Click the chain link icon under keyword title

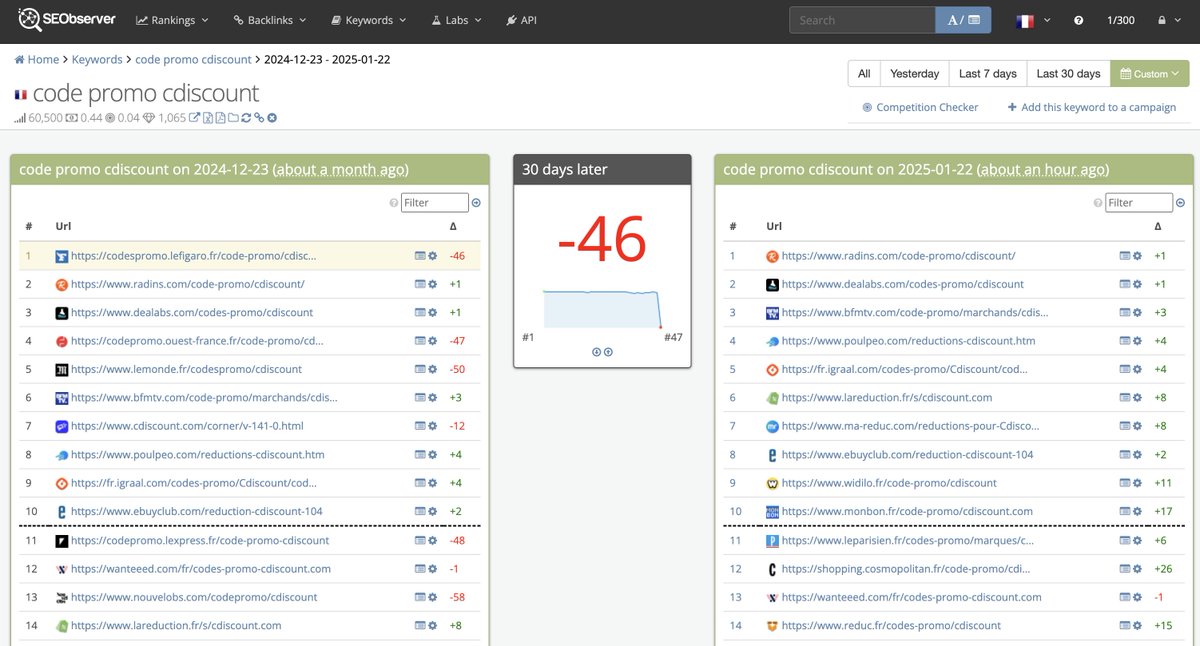point(259,118)
